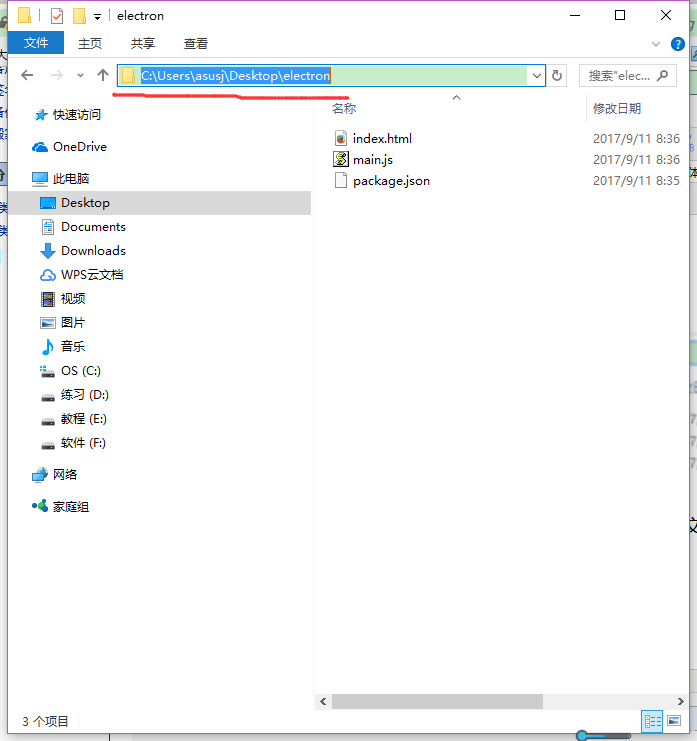Click the Up one level arrow
This screenshot has width=697, height=741.
102,75
